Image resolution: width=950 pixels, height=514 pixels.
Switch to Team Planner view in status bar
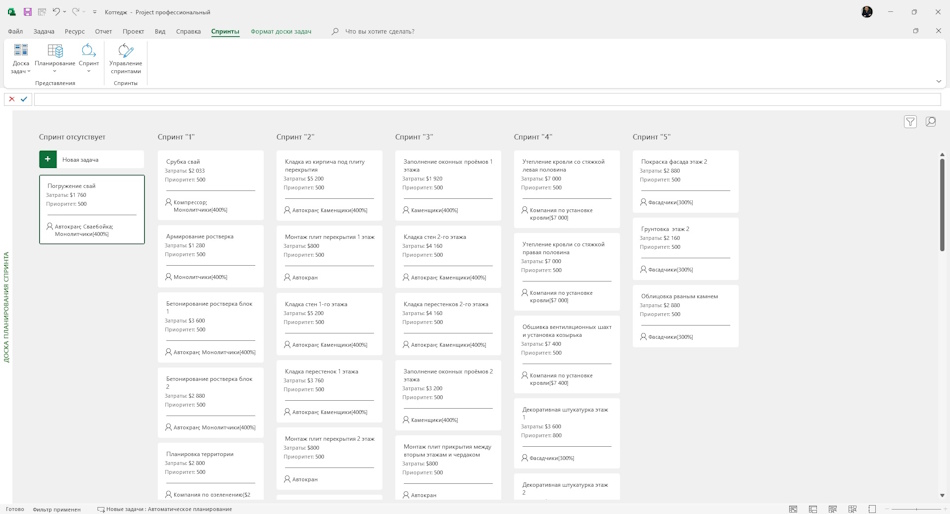(832, 509)
